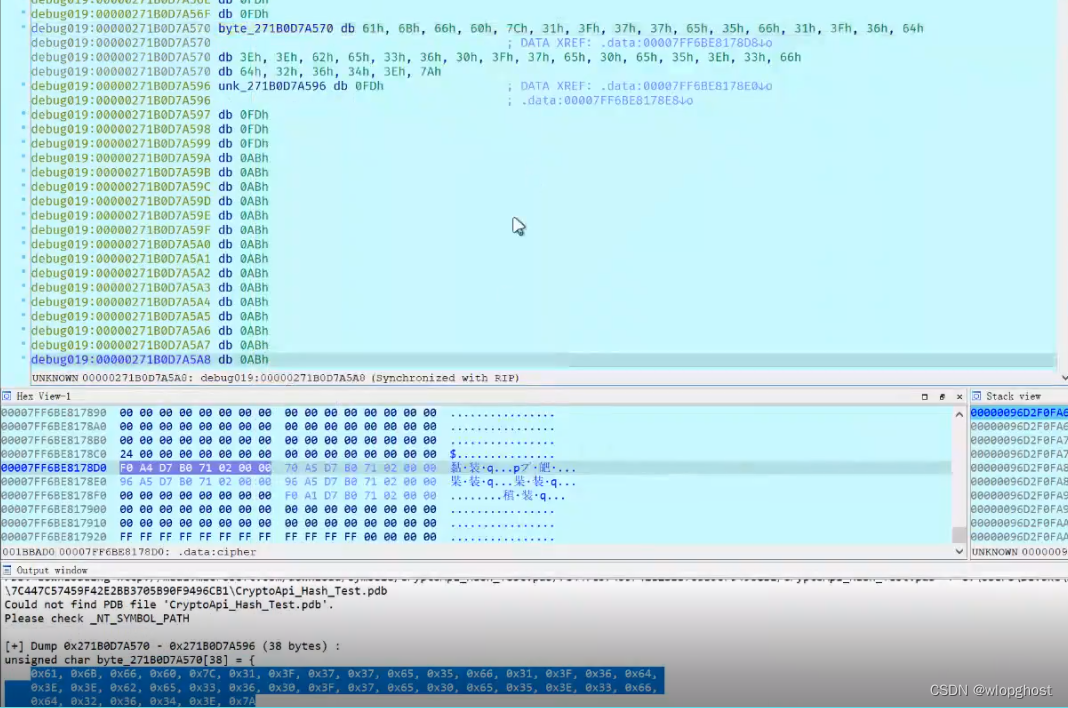Viewport: 1068px width, 708px height.
Task: Select line debug019:00000271B0D7A5A4
Action: (121, 302)
